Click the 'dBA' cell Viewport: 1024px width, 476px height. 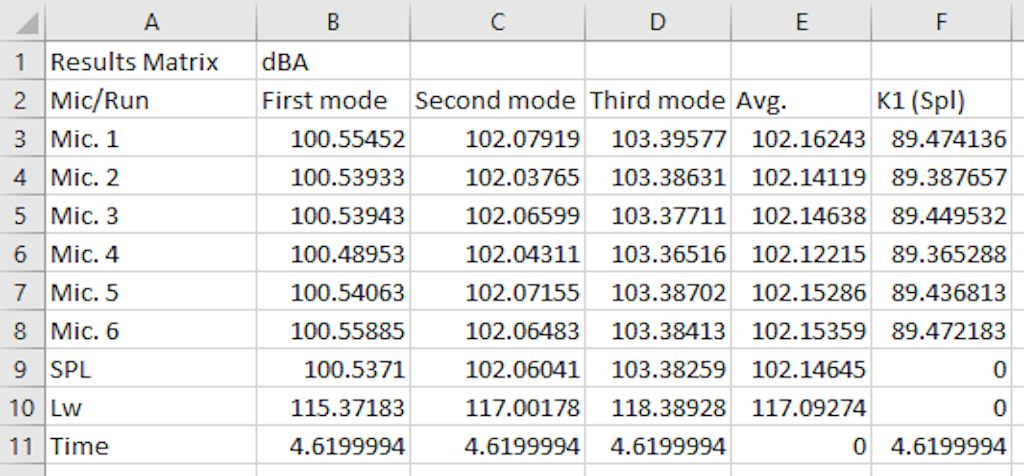tap(333, 62)
